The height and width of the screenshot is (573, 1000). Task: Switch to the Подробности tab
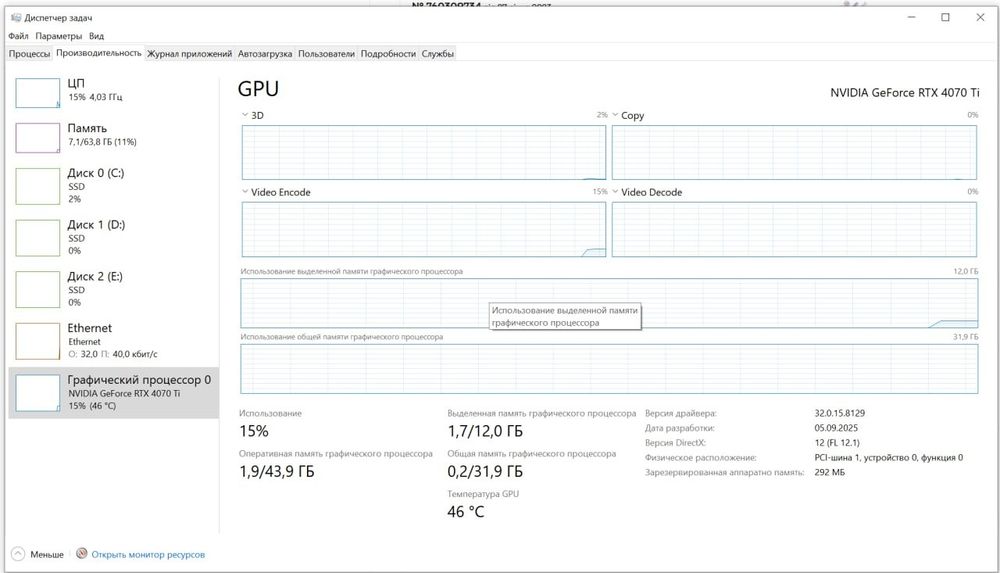[x=388, y=54]
